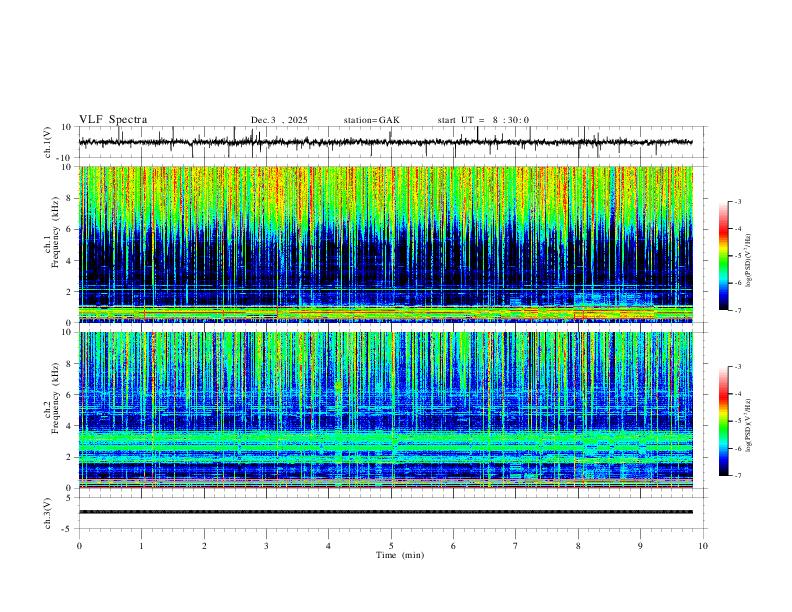The height and width of the screenshot is (612, 792).
Task: Click the ch.2 'log(PSD)(V²/Hz)' colorbar label
Action: [x=750, y=426]
